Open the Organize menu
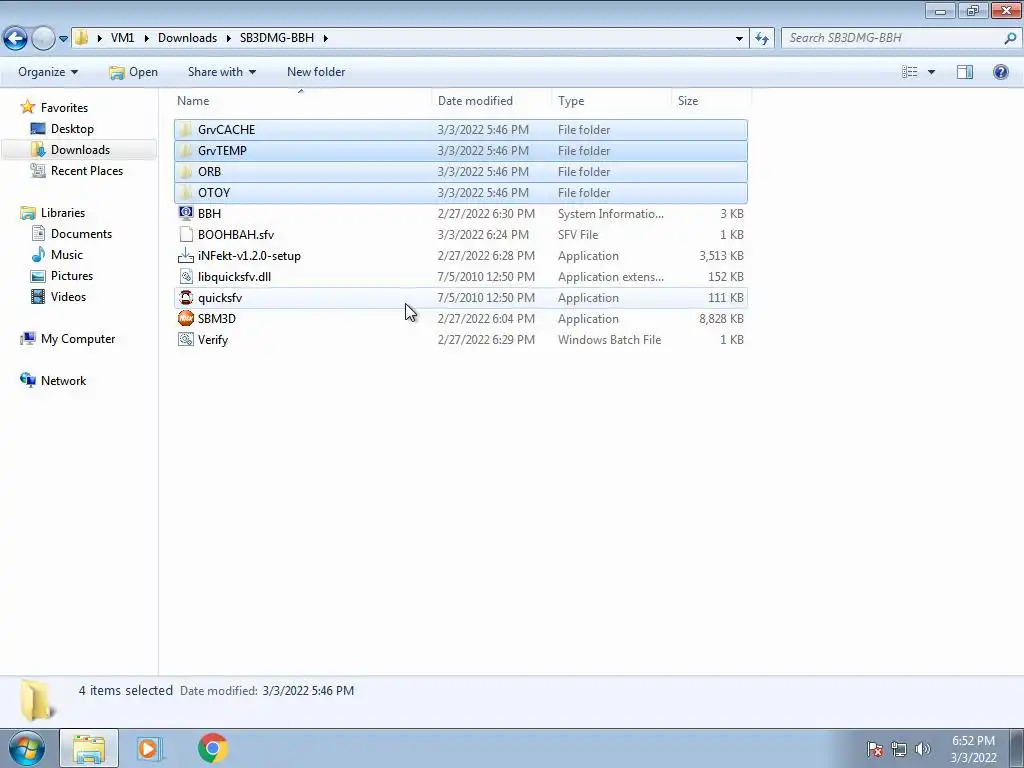1024x768 pixels. click(x=48, y=72)
